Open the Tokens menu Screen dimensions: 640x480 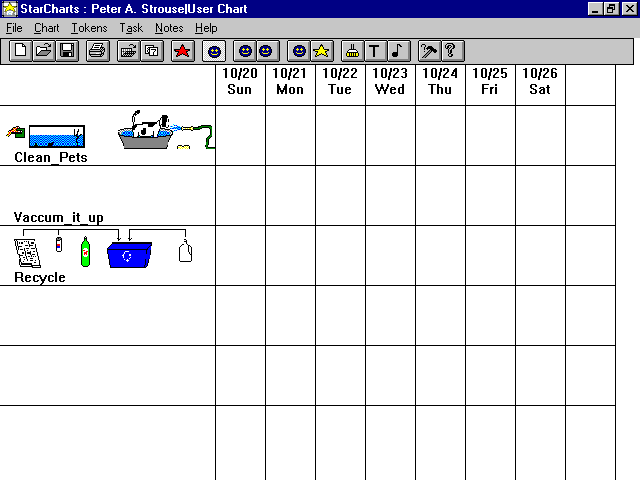tap(88, 28)
